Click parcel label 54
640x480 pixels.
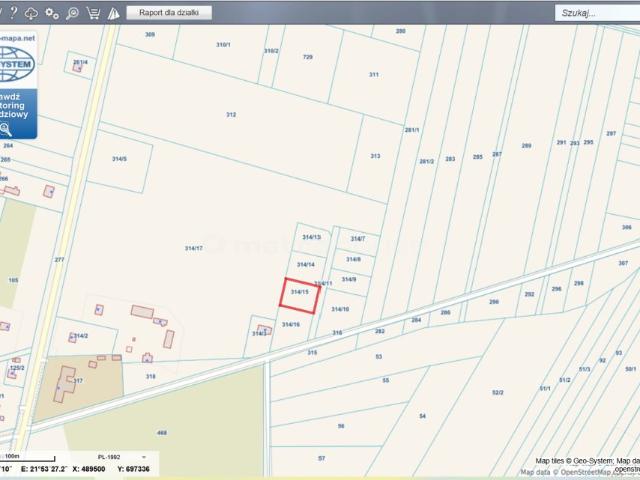tap(422, 416)
